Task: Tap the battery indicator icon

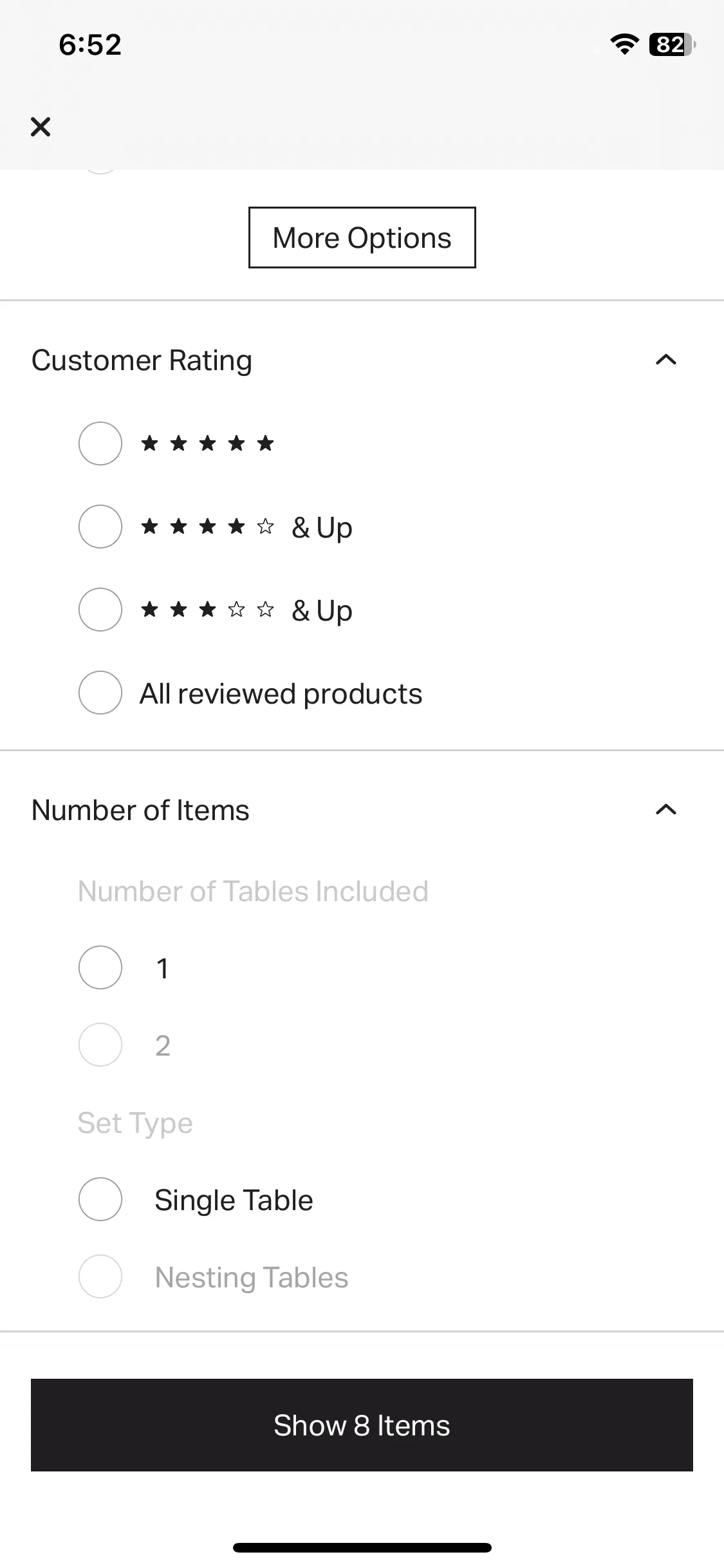Action: point(673,44)
